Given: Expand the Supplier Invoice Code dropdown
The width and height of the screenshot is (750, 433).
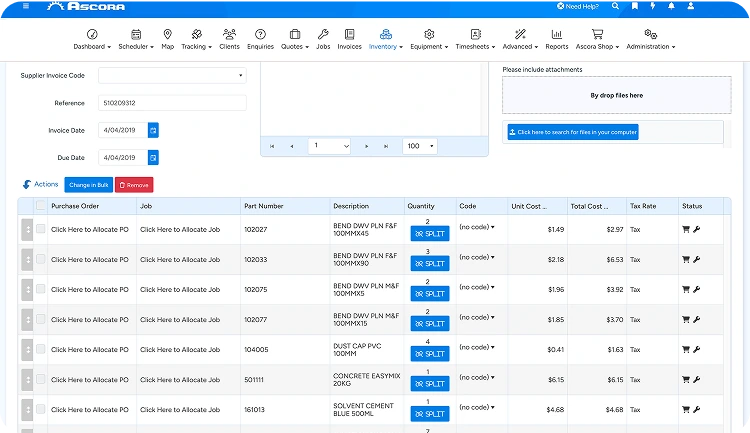Looking at the screenshot, I should point(172,76).
